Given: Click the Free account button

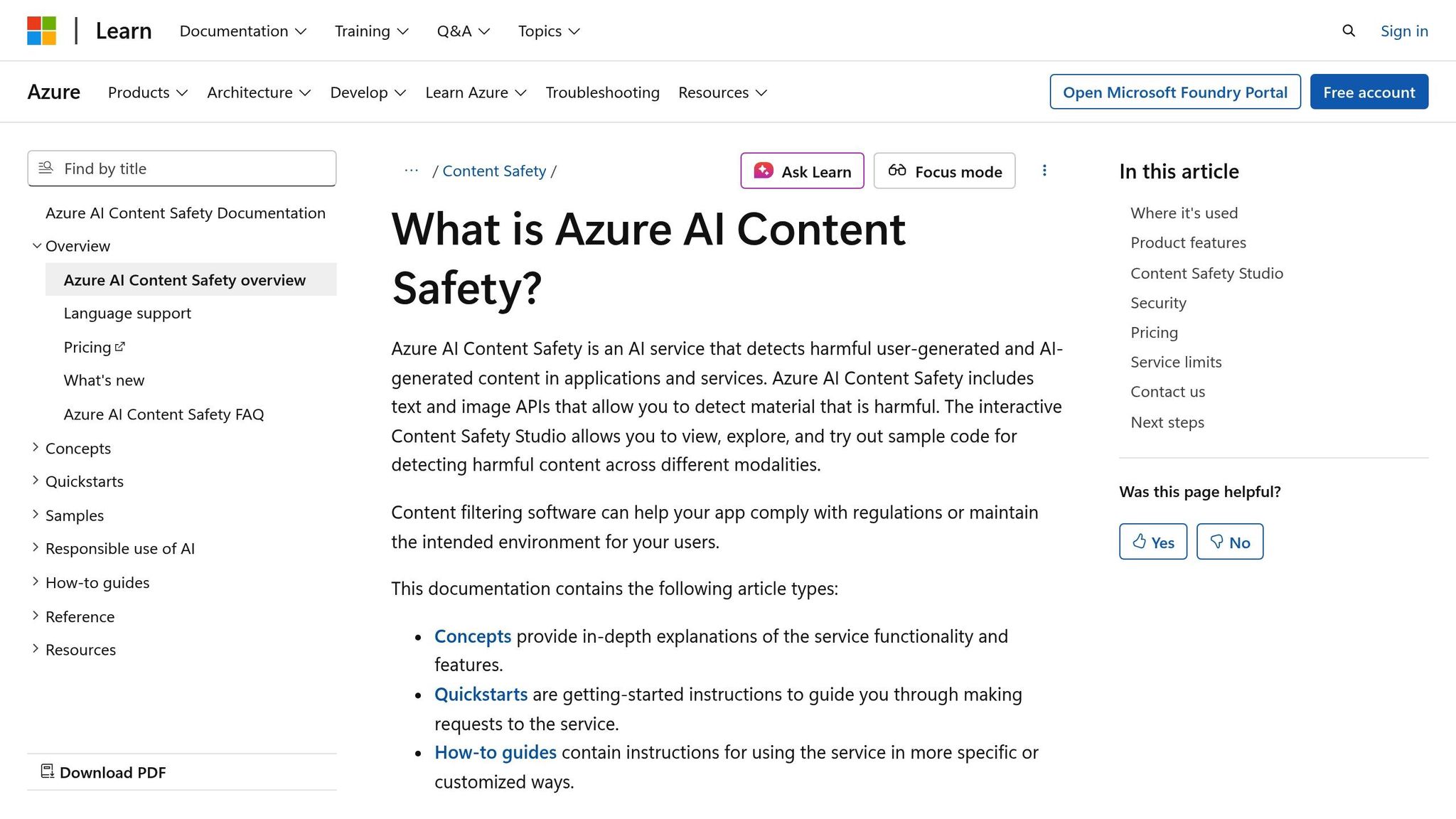Looking at the screenshot, I should 1369,92.
